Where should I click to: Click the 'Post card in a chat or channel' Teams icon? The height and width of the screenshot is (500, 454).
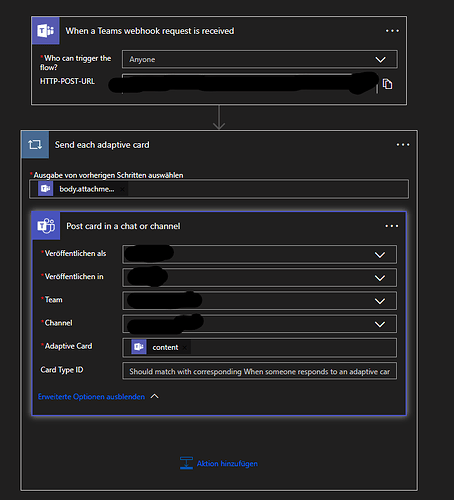pyautogui.click(x=46, y=226)
